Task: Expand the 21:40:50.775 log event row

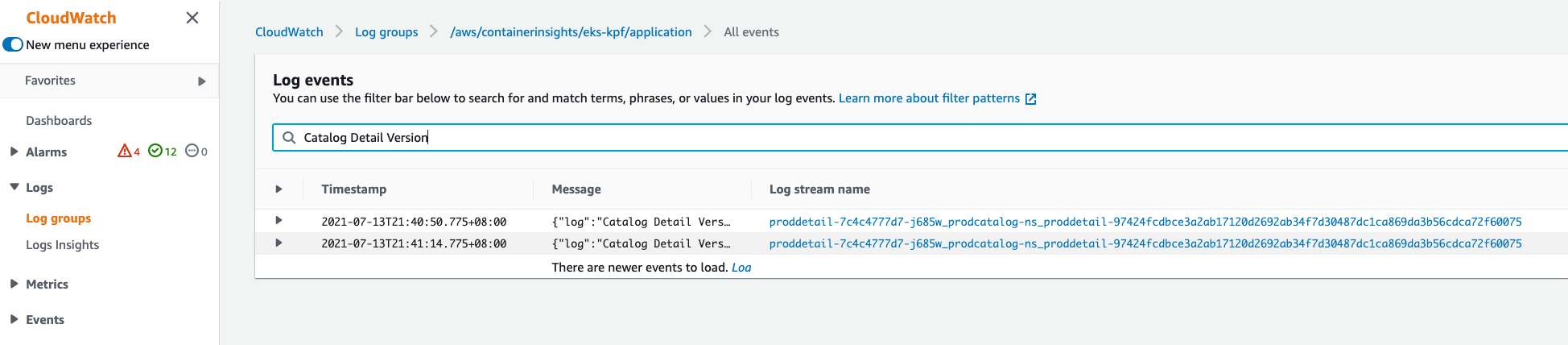Action: [279, 220]
